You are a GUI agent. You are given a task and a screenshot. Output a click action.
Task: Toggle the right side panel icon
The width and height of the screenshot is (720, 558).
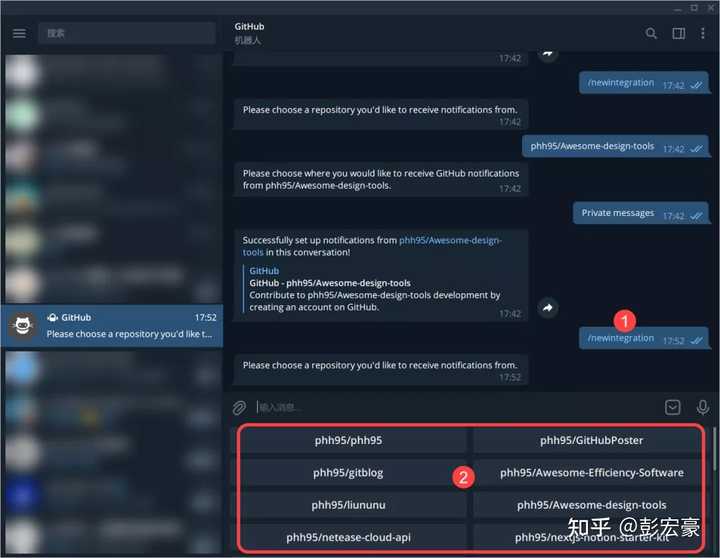click(678, 33)
